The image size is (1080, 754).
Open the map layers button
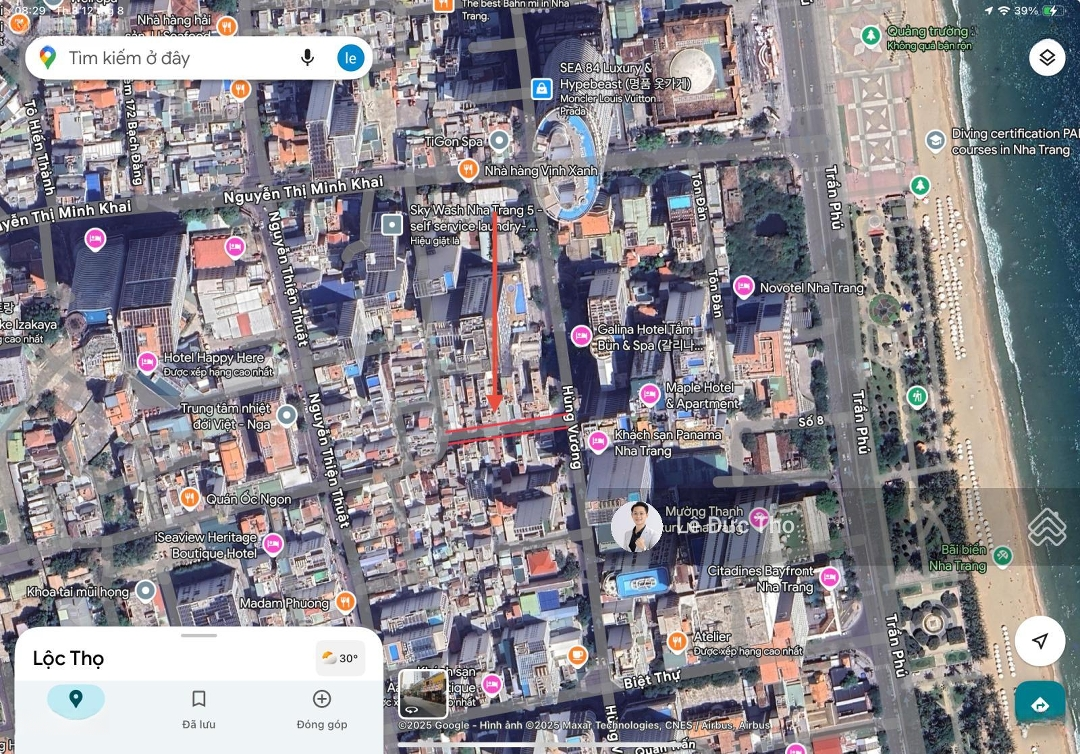pyautogui.click(x=1046, y=58)
